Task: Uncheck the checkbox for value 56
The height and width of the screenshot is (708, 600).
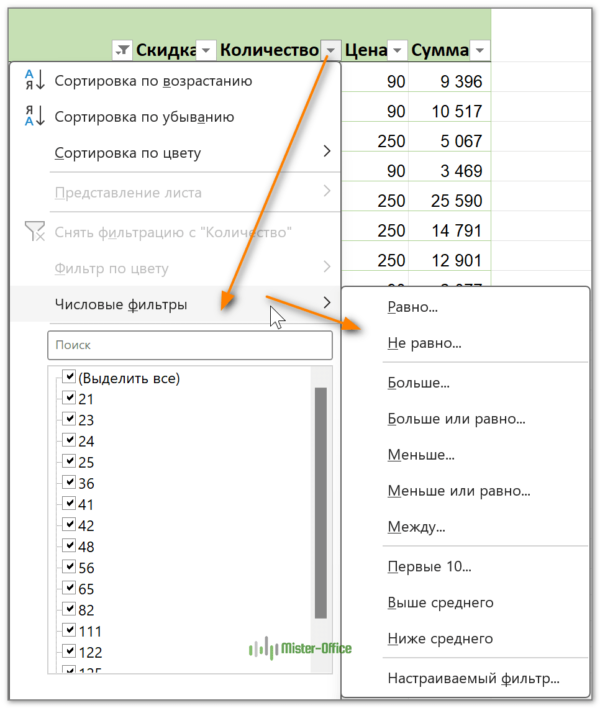Action: pos(69,567)
